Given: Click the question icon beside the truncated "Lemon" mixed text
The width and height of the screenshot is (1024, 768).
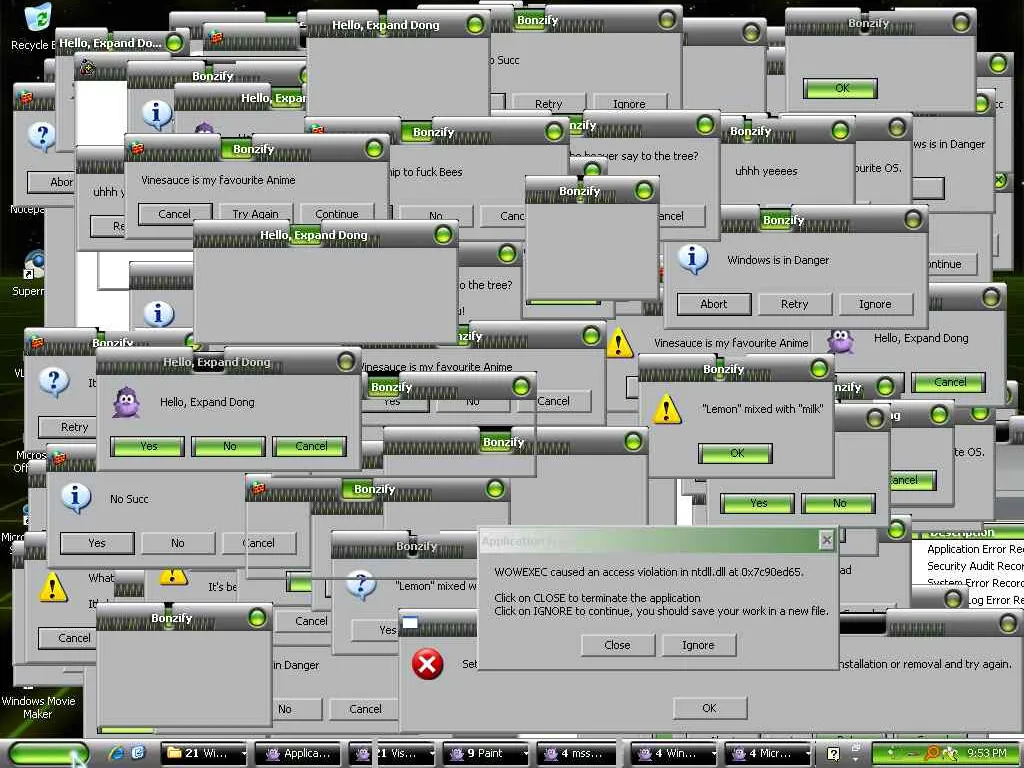Looking at the screenshot, I should pyautogui.click(x=360, y=584).
